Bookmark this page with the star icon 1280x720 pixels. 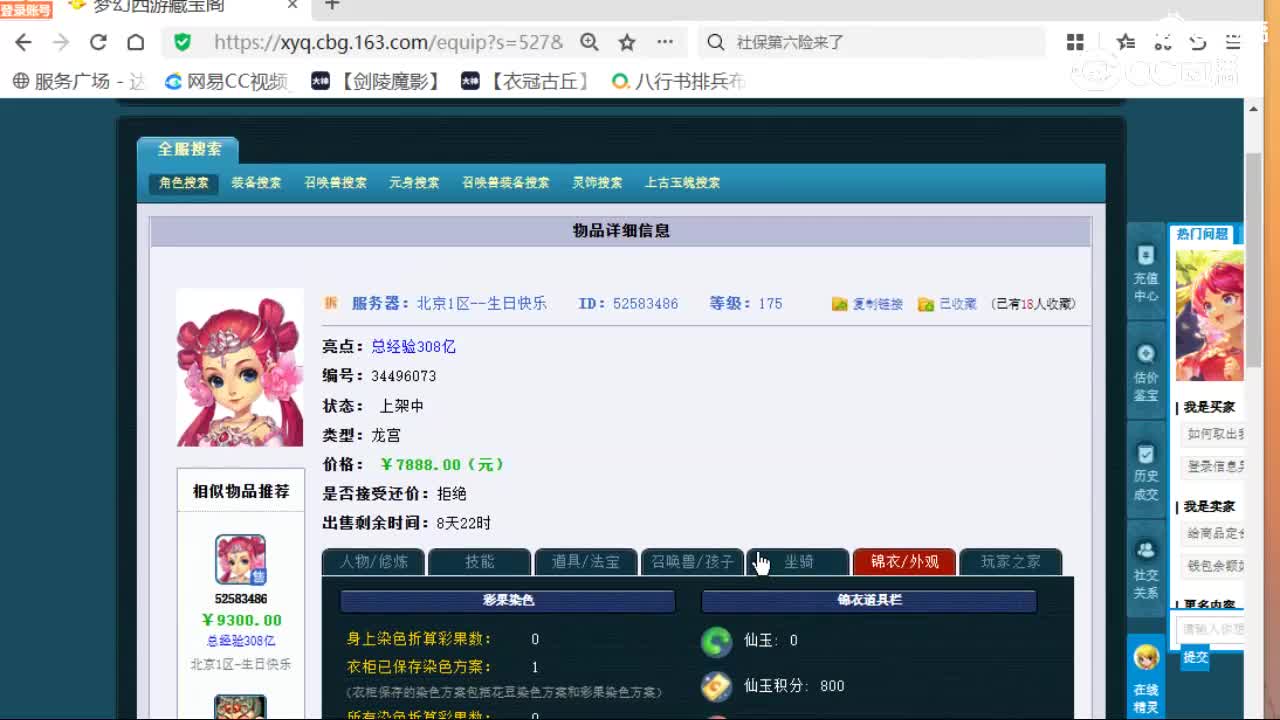pos(626,42)
